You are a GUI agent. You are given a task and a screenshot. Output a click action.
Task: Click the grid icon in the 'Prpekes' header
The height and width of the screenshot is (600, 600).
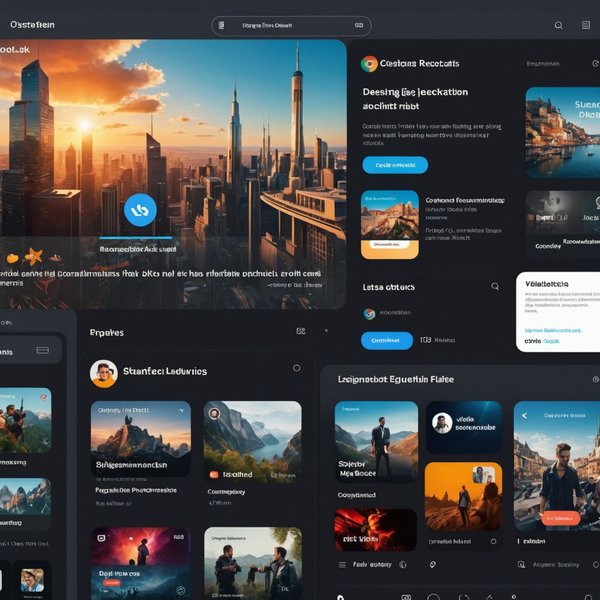[x=301, y=331]
